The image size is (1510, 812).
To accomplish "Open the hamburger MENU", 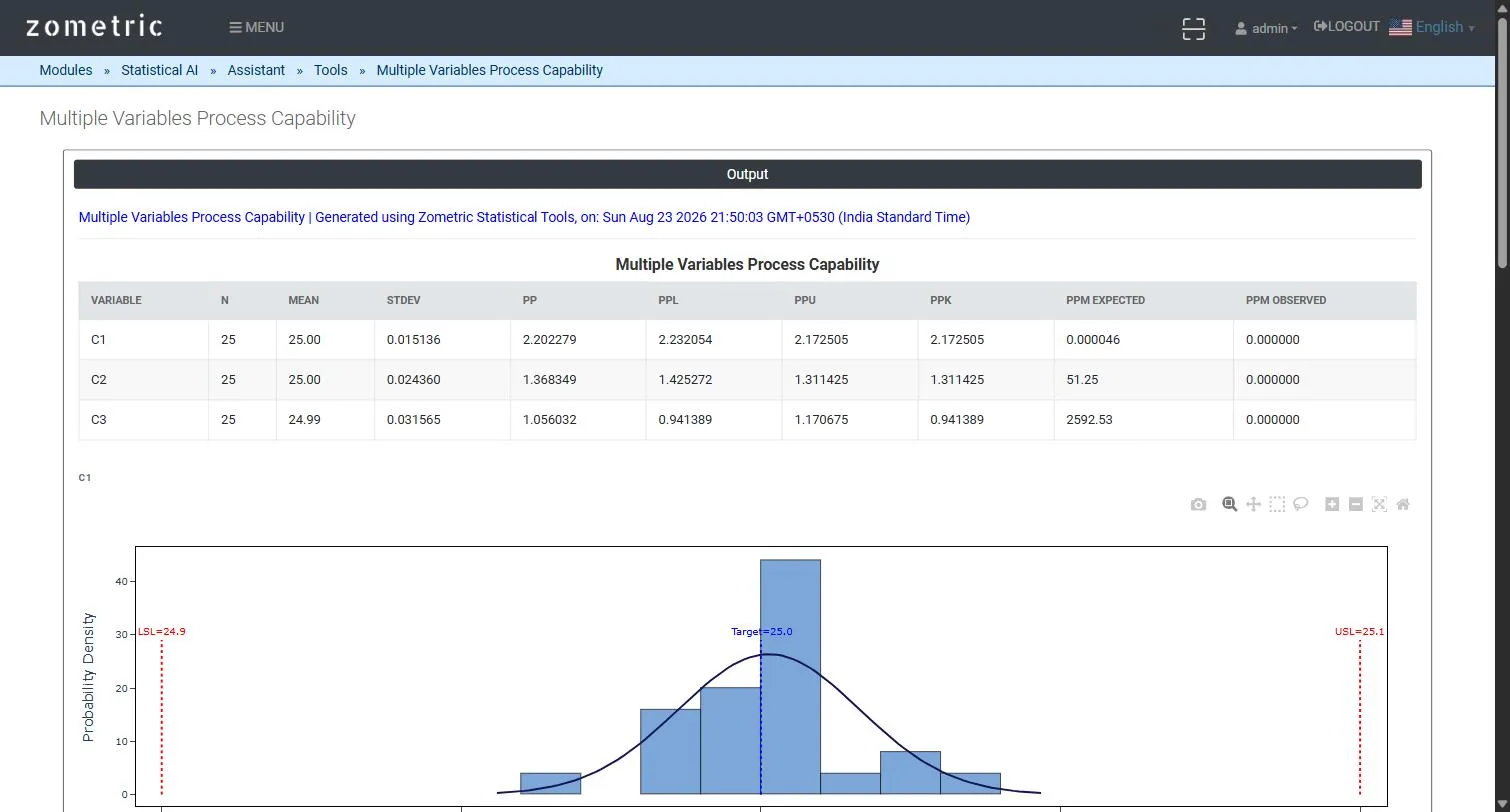I will point(257,27).
